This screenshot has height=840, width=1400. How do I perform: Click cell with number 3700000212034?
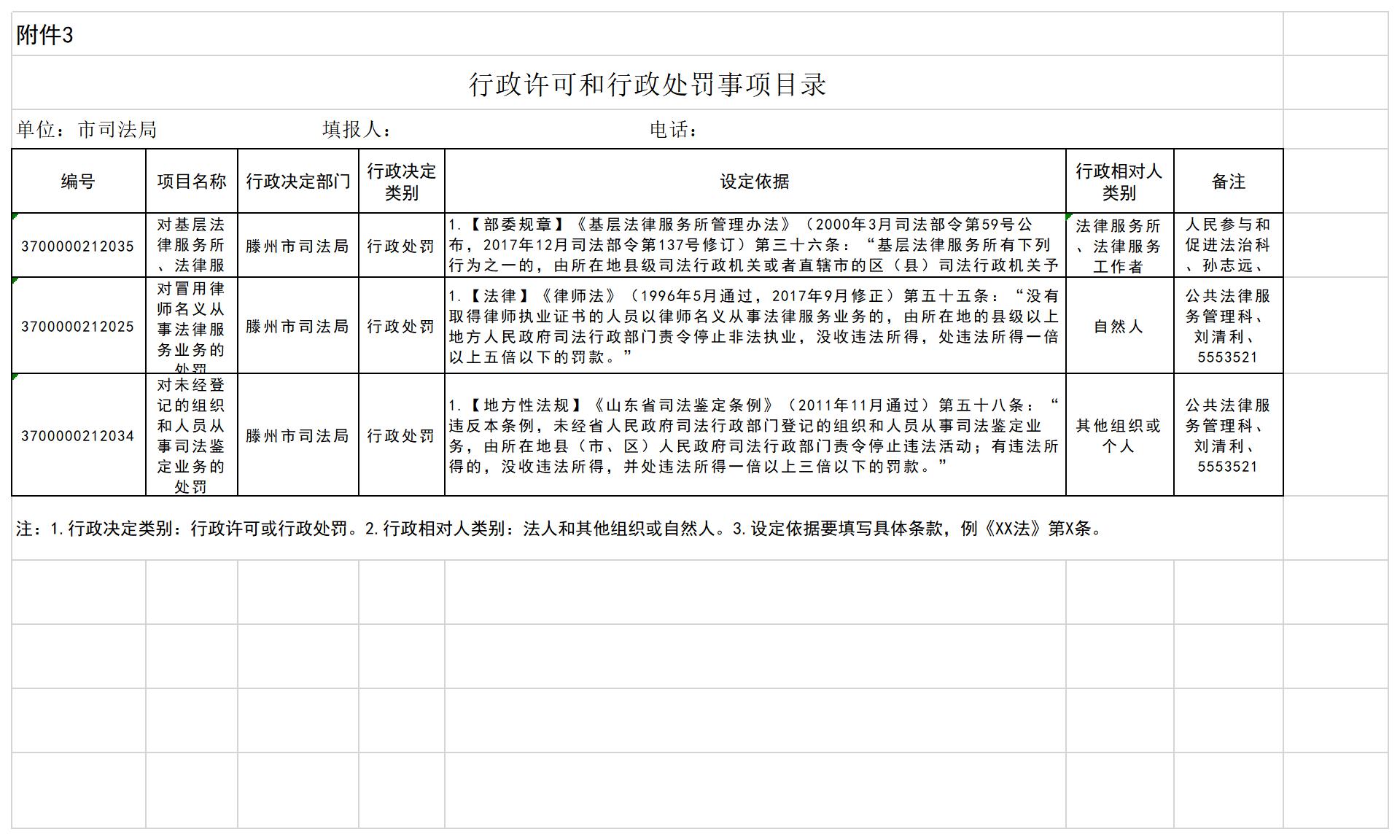[x=78, y=435]
